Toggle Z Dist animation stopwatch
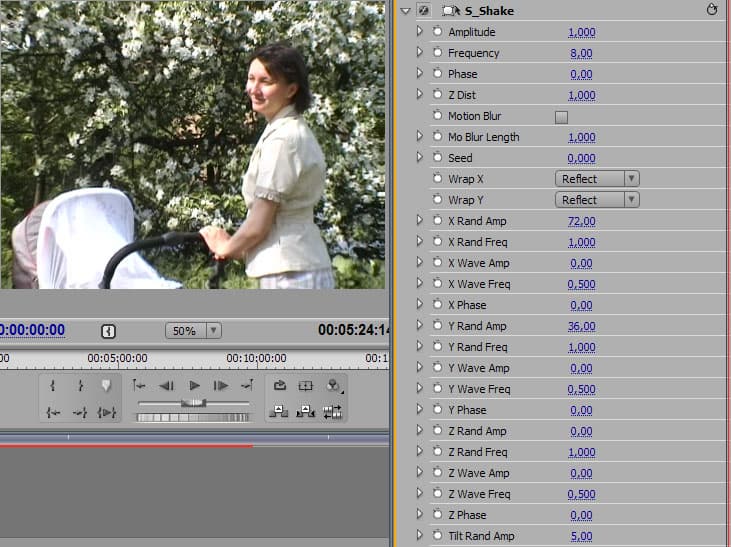 tap(437, 94)
